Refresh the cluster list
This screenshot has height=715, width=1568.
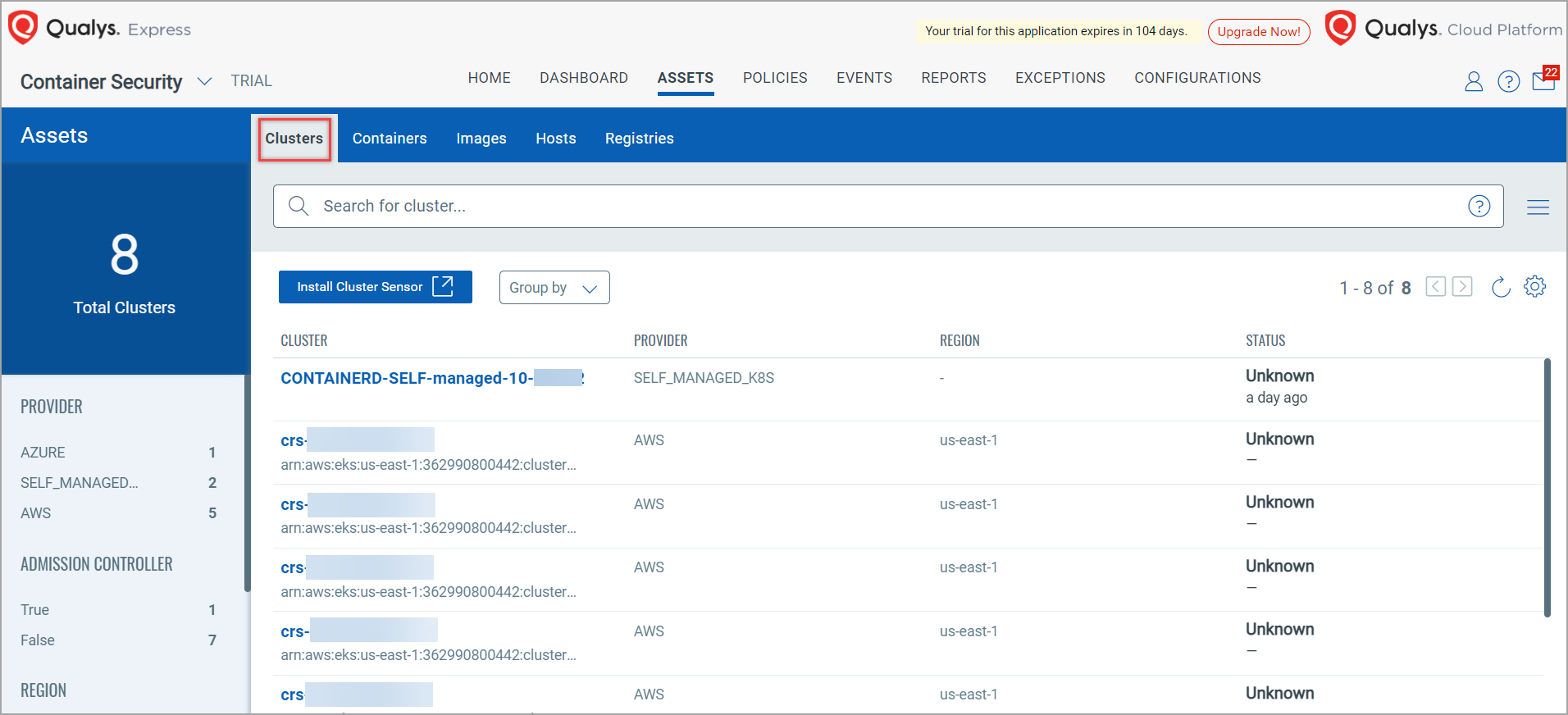(1500, 287)
